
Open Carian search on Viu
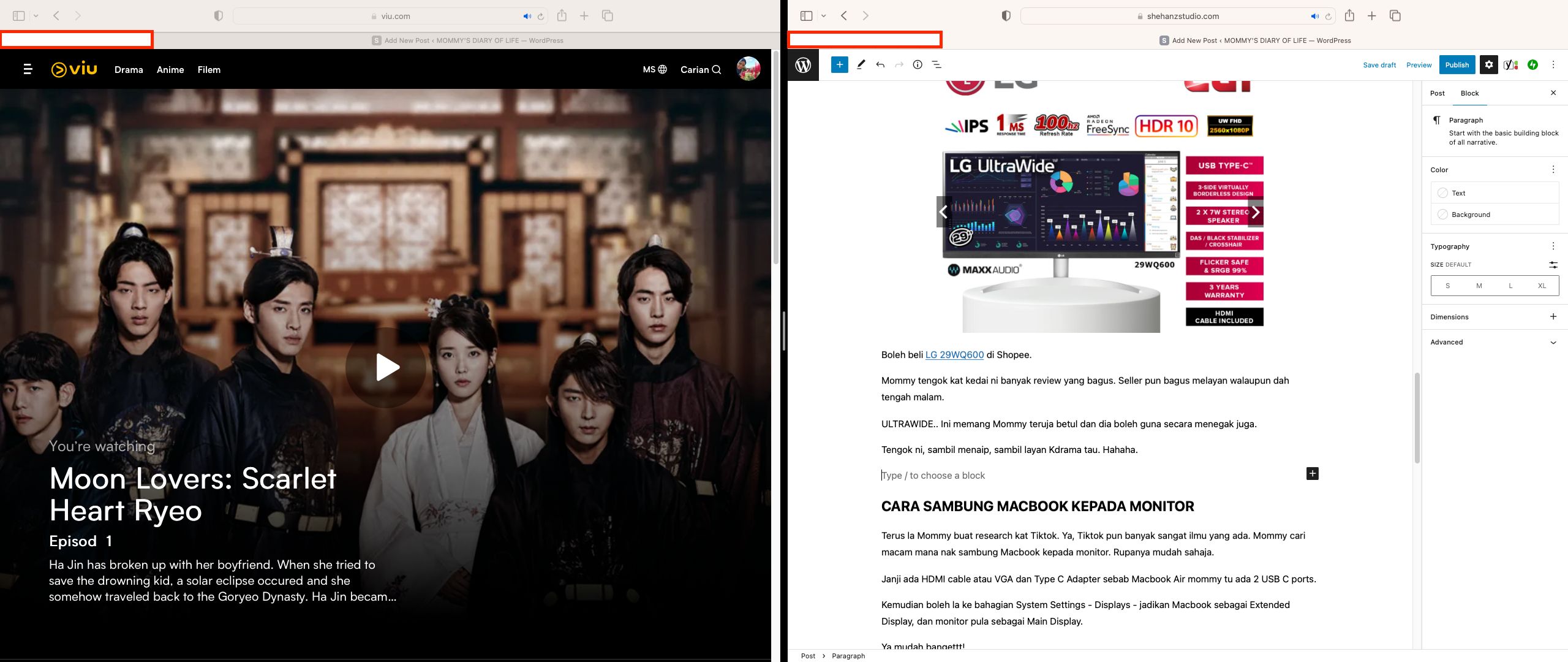701,70
